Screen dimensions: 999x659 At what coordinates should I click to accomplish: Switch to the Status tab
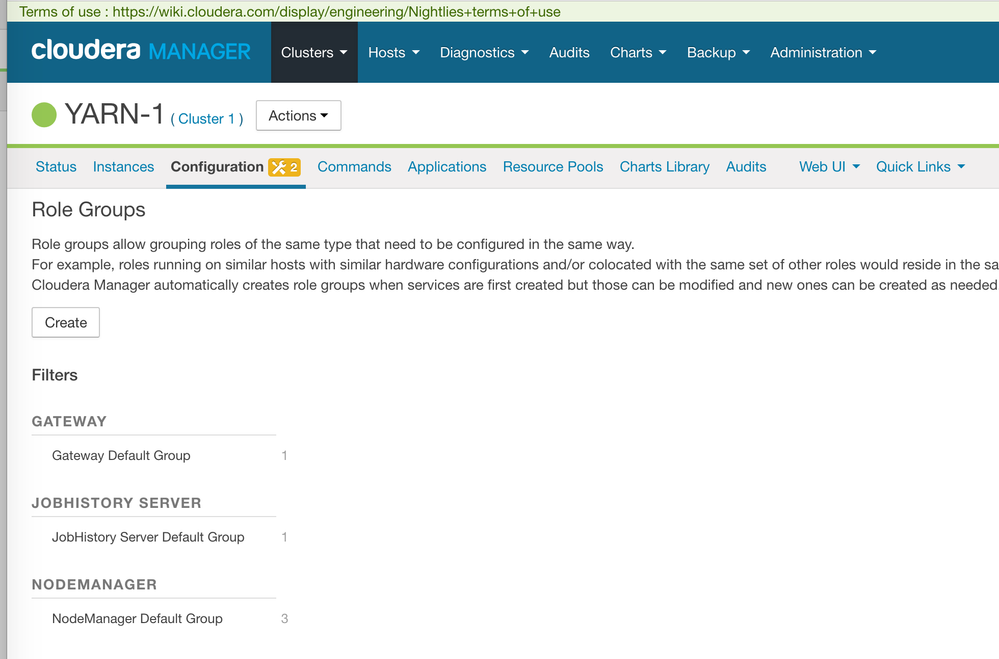[56, 167]
